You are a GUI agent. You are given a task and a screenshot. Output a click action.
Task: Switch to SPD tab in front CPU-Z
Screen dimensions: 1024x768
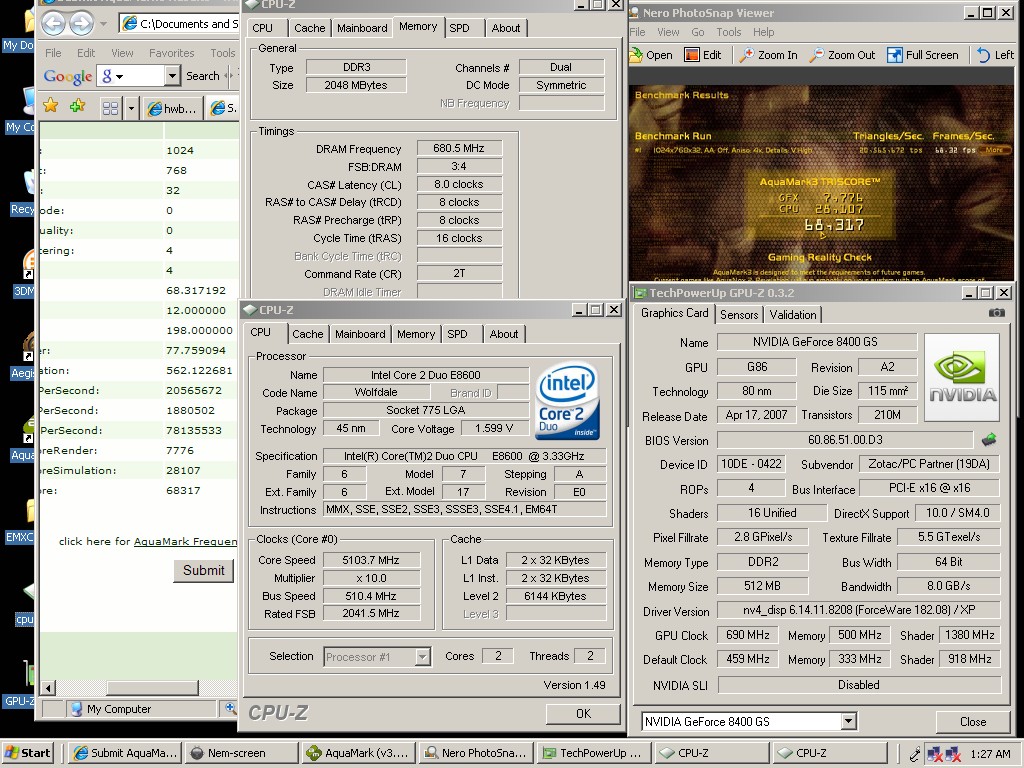[x=457, y=334]
